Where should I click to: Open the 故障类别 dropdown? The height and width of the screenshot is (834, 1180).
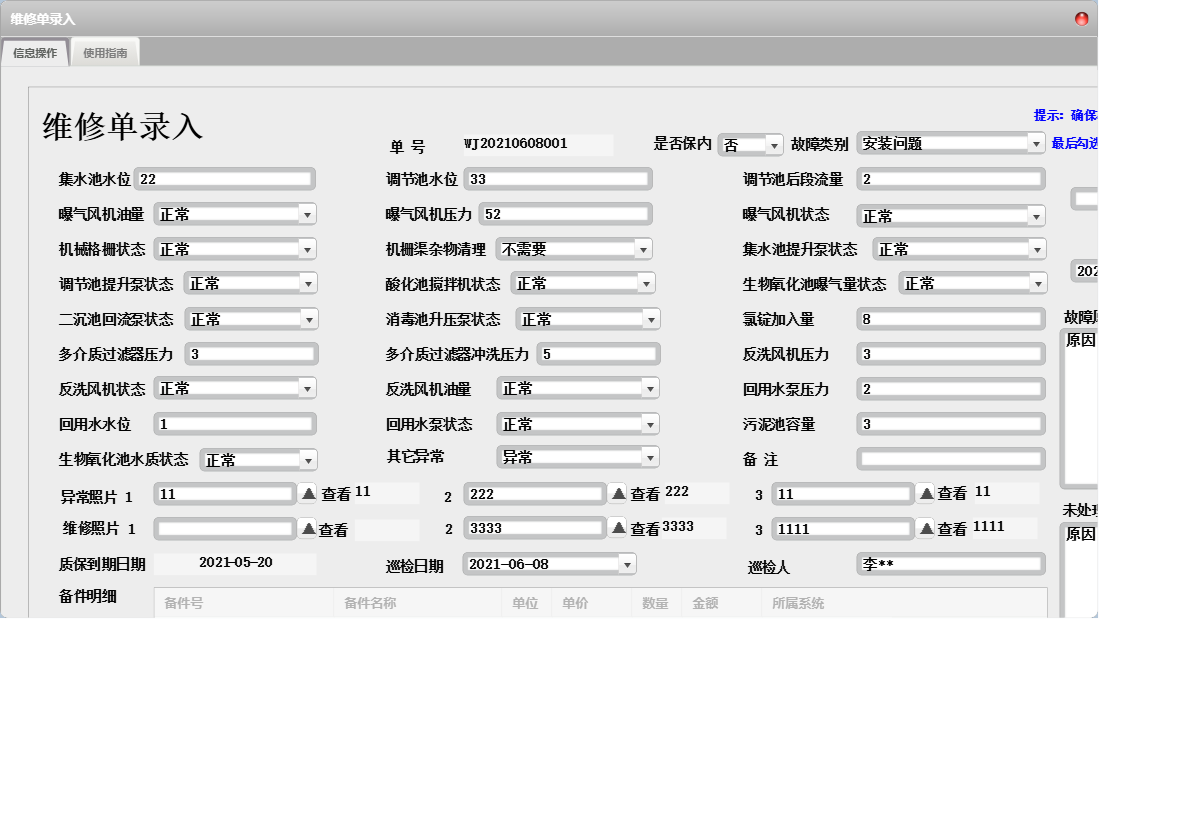click(x=1036, y=144)
